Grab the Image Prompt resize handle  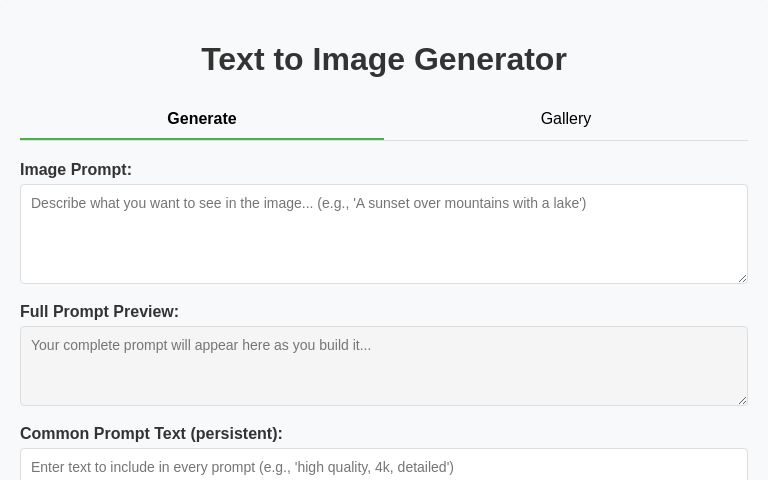(742, 278)
